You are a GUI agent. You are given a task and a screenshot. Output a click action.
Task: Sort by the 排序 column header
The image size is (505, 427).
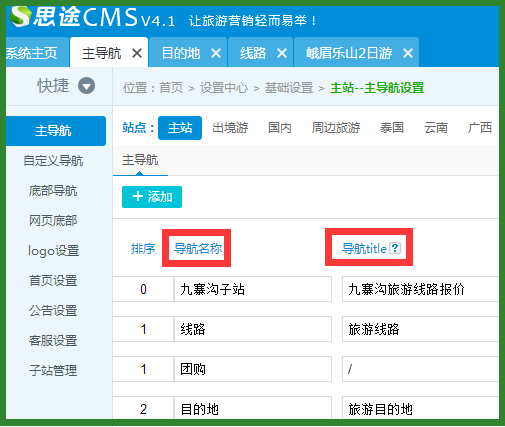(143, 249)
